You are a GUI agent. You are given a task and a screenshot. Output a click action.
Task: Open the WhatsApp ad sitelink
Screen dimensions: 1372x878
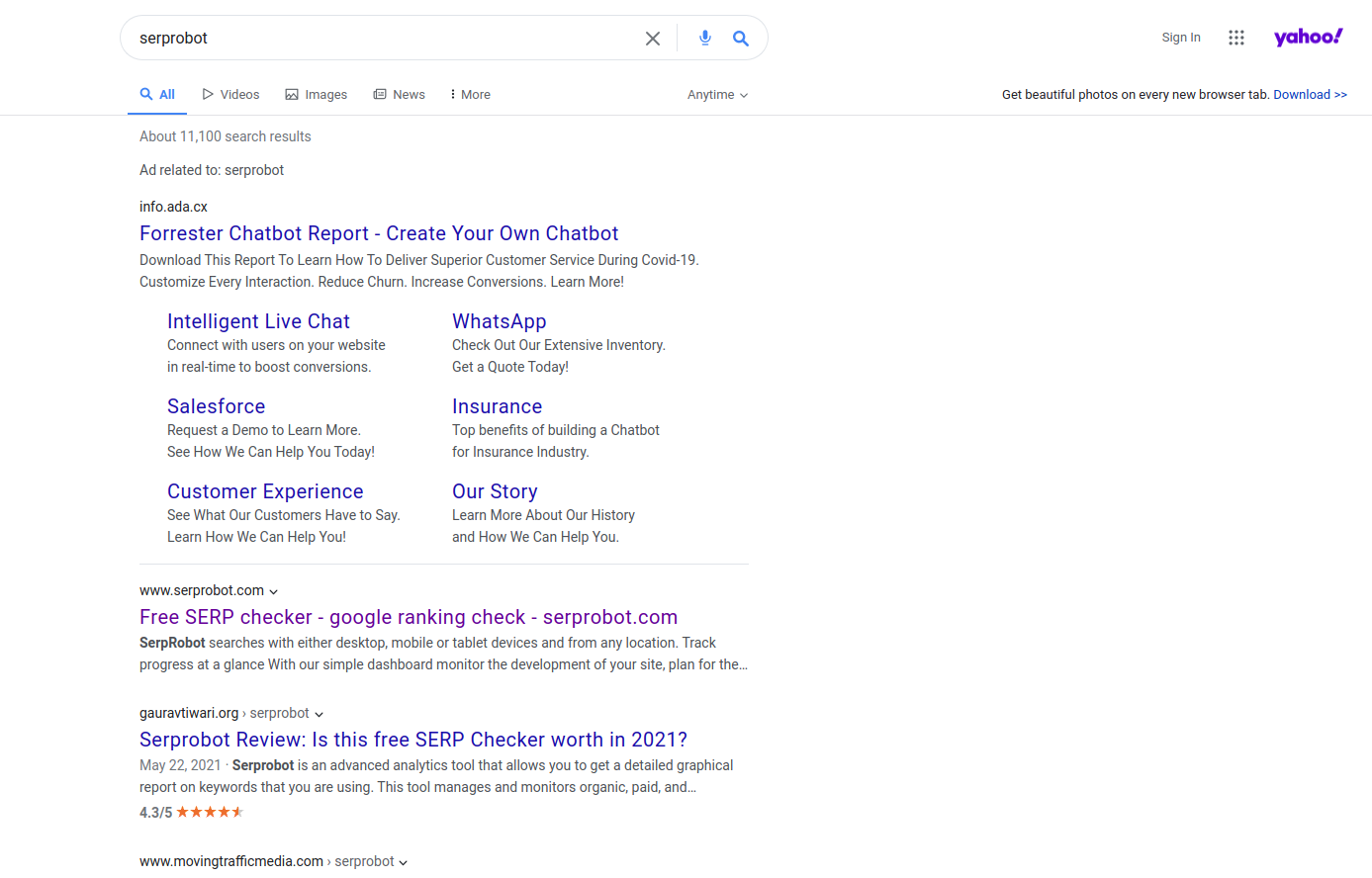[500, 321]
